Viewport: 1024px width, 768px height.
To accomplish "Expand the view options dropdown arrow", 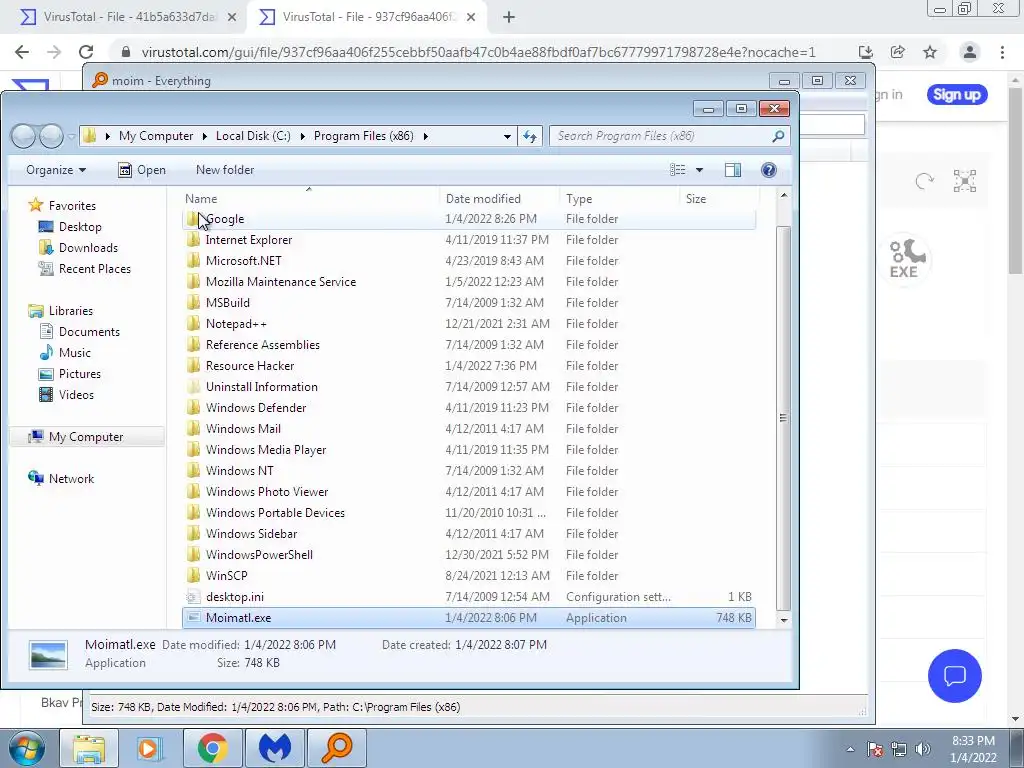I will 699,170.
